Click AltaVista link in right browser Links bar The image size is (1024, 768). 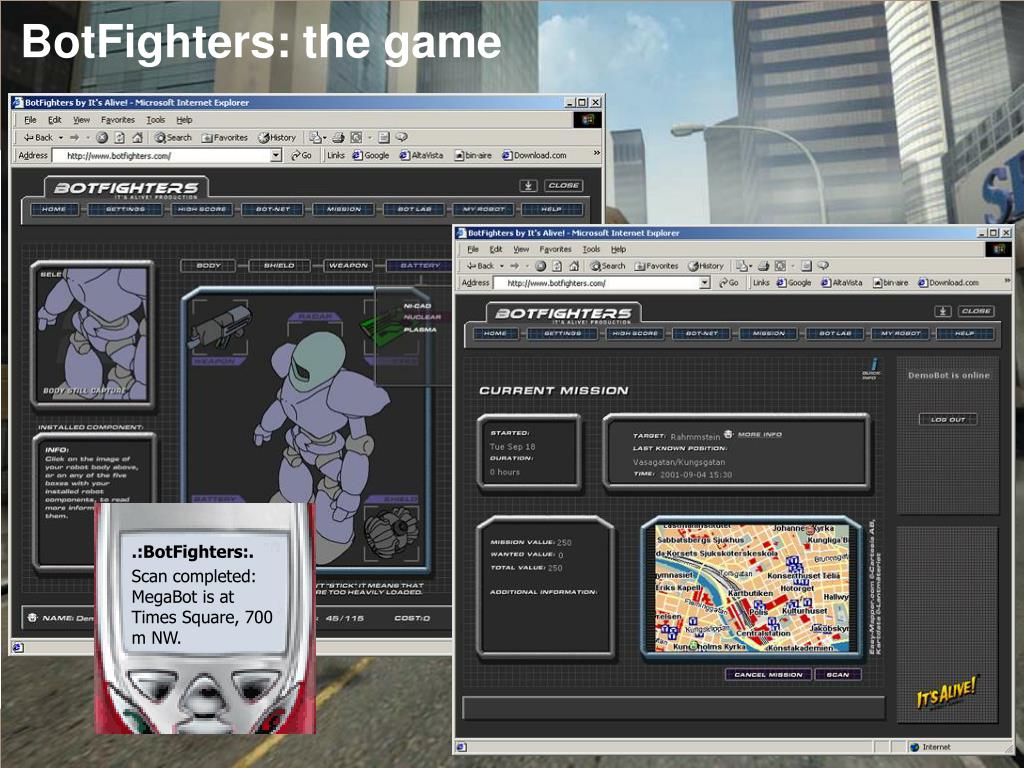[841, 283]
